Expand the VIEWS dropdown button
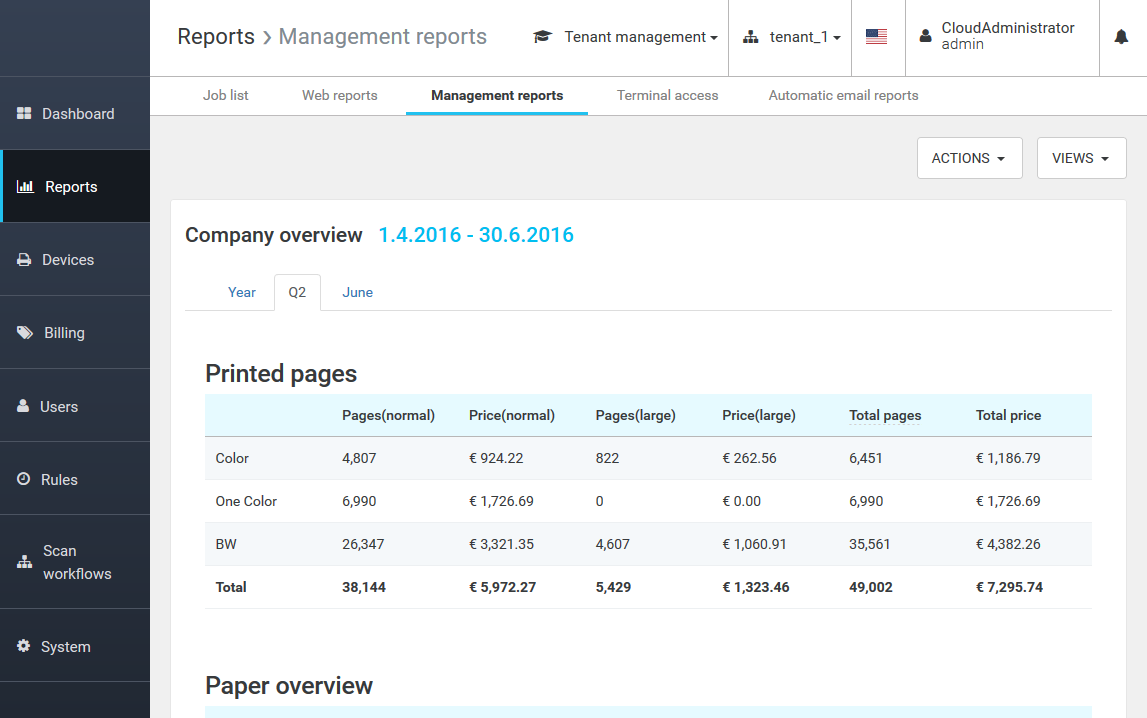 click(x=1081, y=158)
